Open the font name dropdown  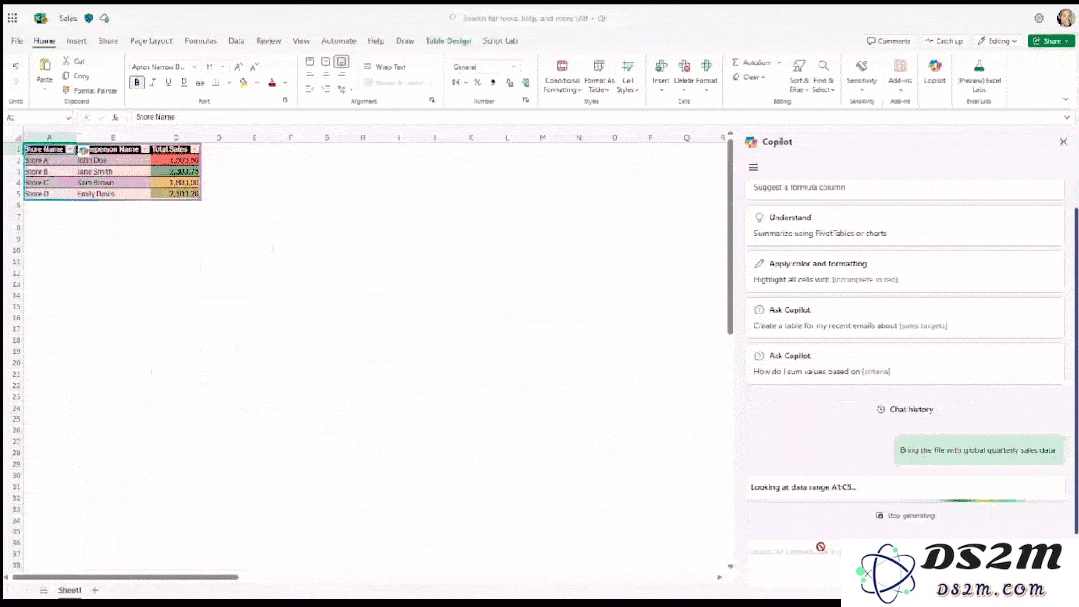(194, 67)
